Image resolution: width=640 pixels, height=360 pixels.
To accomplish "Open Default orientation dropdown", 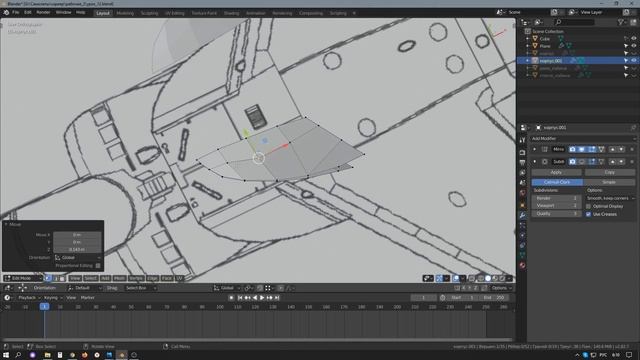I will pyautogui.click(x=85, y=288).
